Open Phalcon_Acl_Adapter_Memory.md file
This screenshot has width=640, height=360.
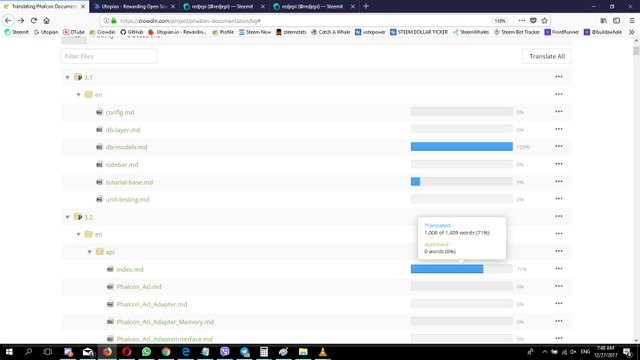[x=165, y=322]
